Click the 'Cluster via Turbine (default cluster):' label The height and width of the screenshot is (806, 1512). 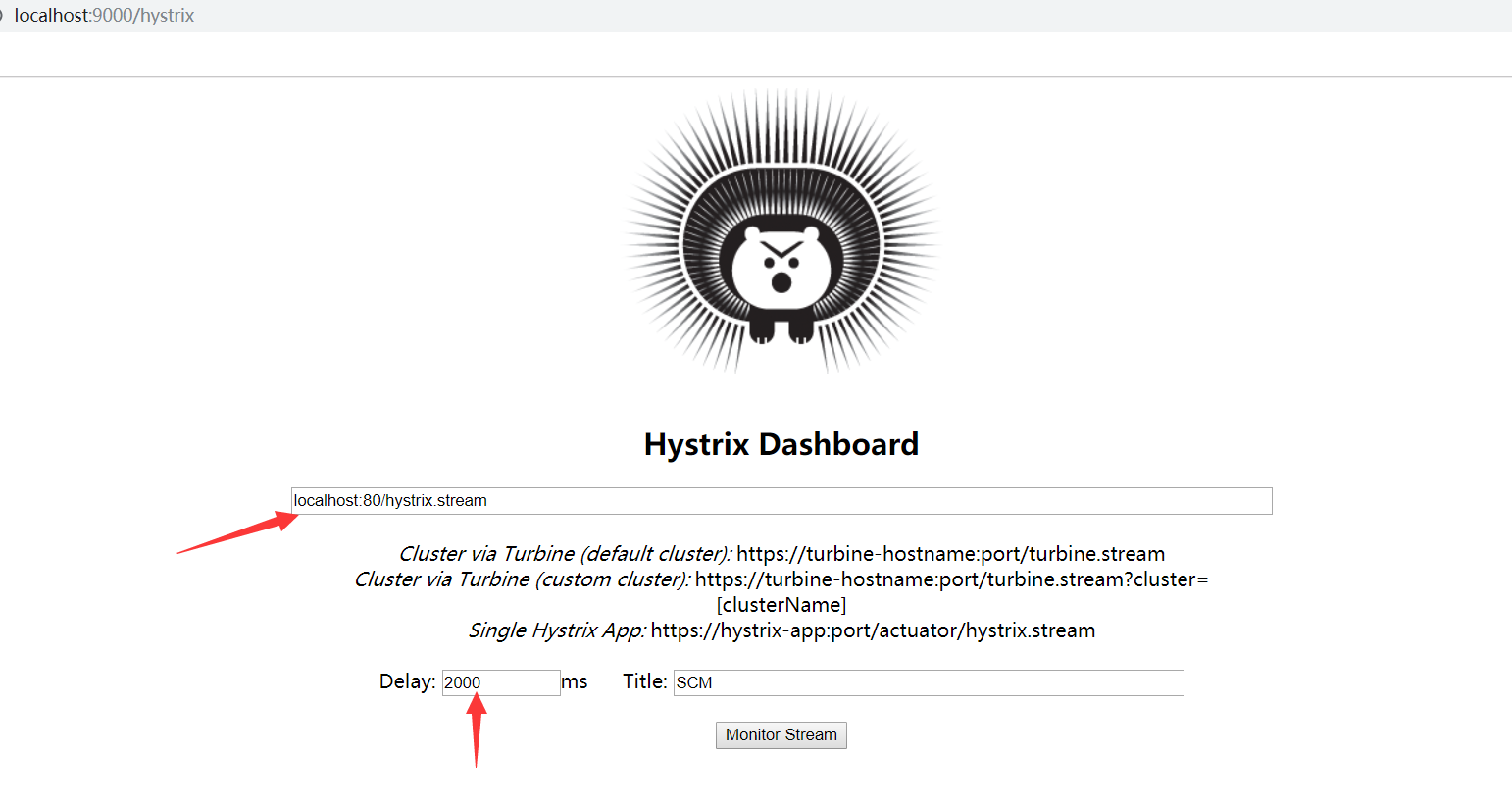pyautogui.click(x=565, y=554)
